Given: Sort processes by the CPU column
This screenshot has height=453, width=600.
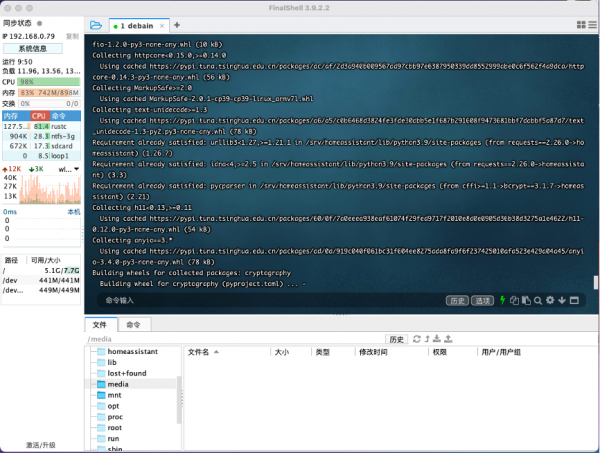Looking at the screenshot, I should 41,116.
